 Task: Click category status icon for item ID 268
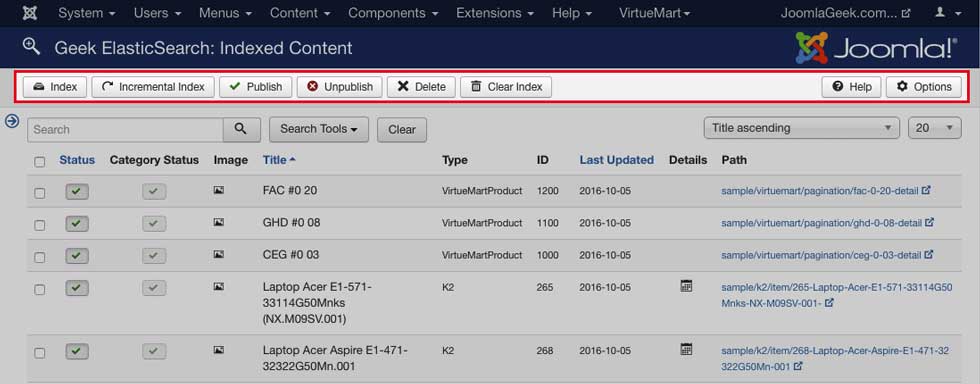[154, 351]
